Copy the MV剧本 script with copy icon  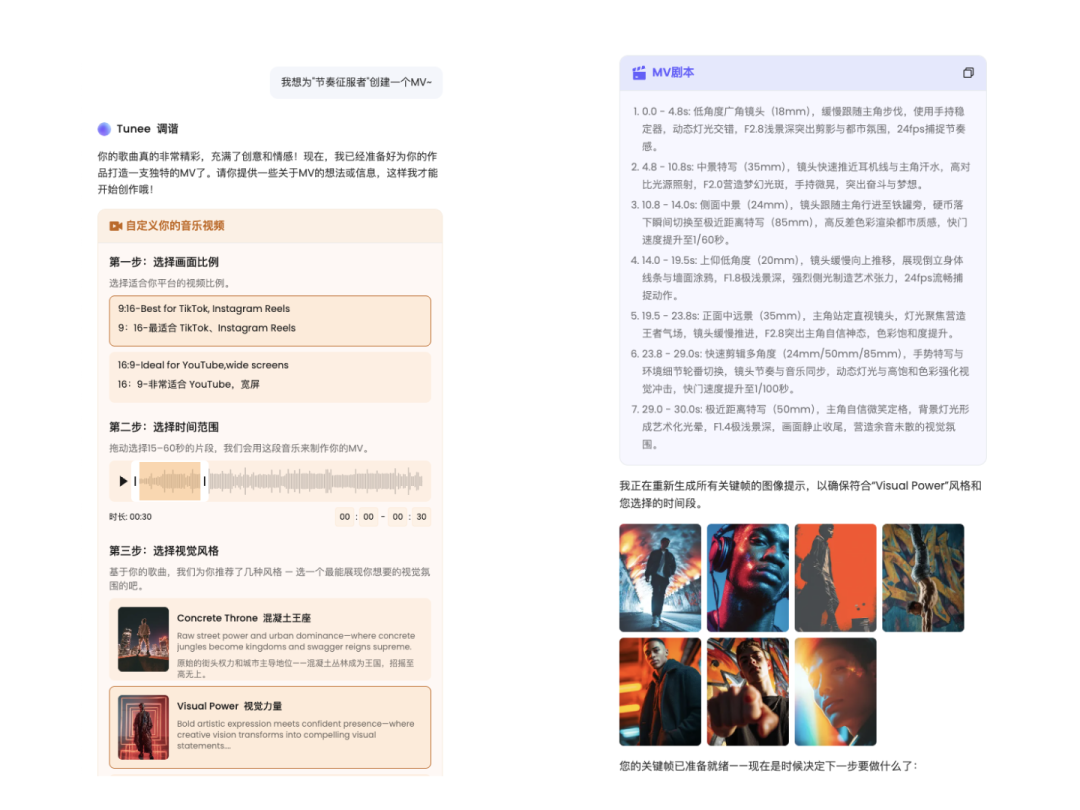[x=968, y=72]
